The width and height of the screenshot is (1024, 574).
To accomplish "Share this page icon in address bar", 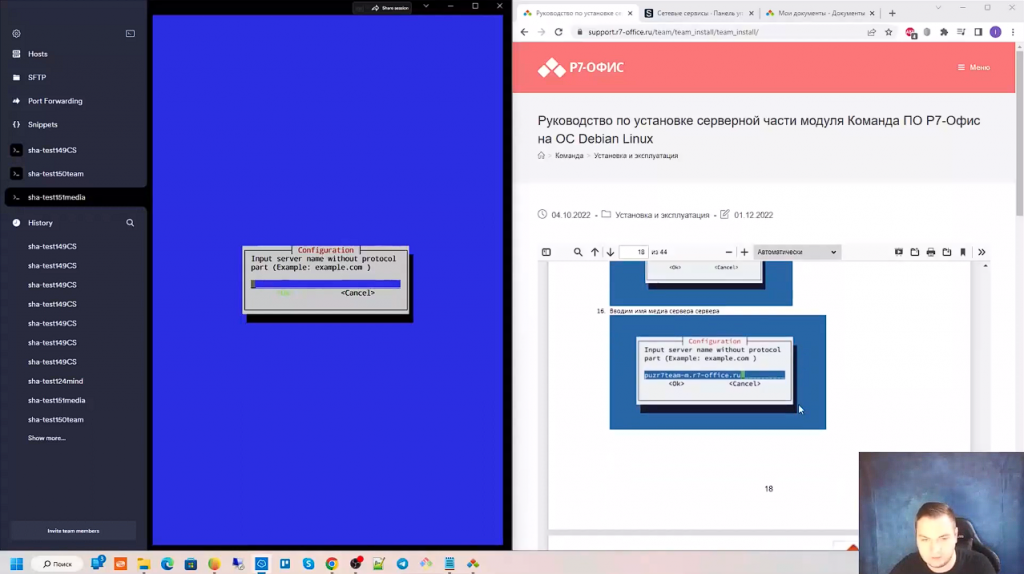I will tap(871, 32).
